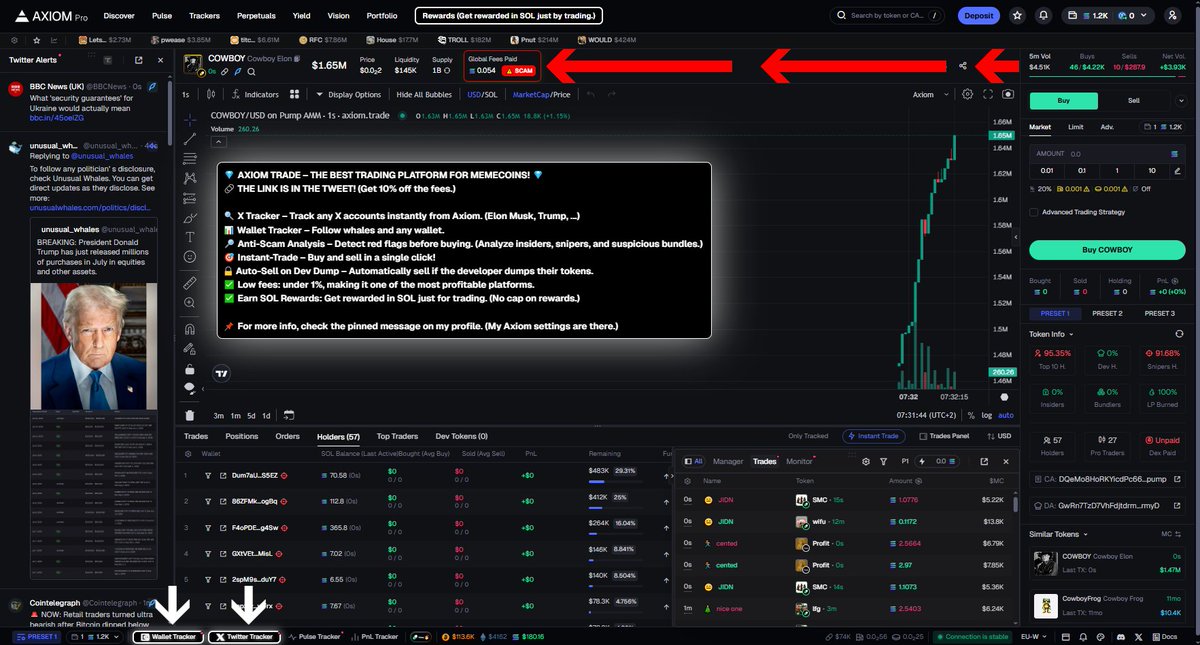This screenshot has height=645, width=1200.
Task: Toggle MarketCap/Price chart mode
Action: 541,94
